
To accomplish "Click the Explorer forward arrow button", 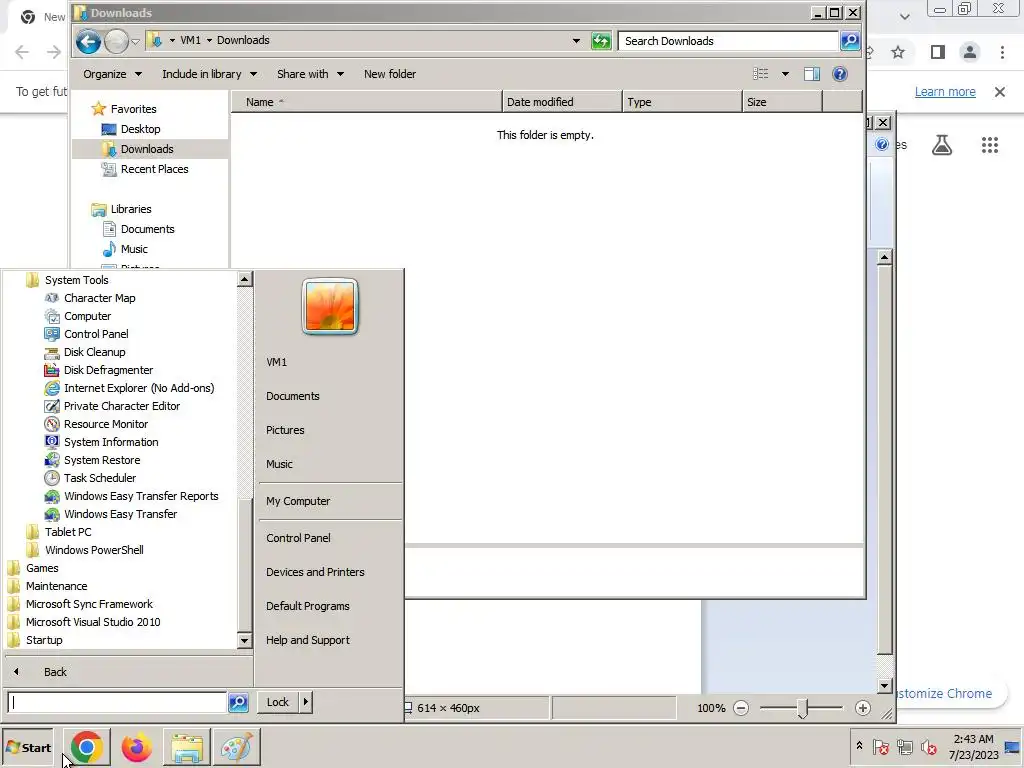I will click(116, 42).
